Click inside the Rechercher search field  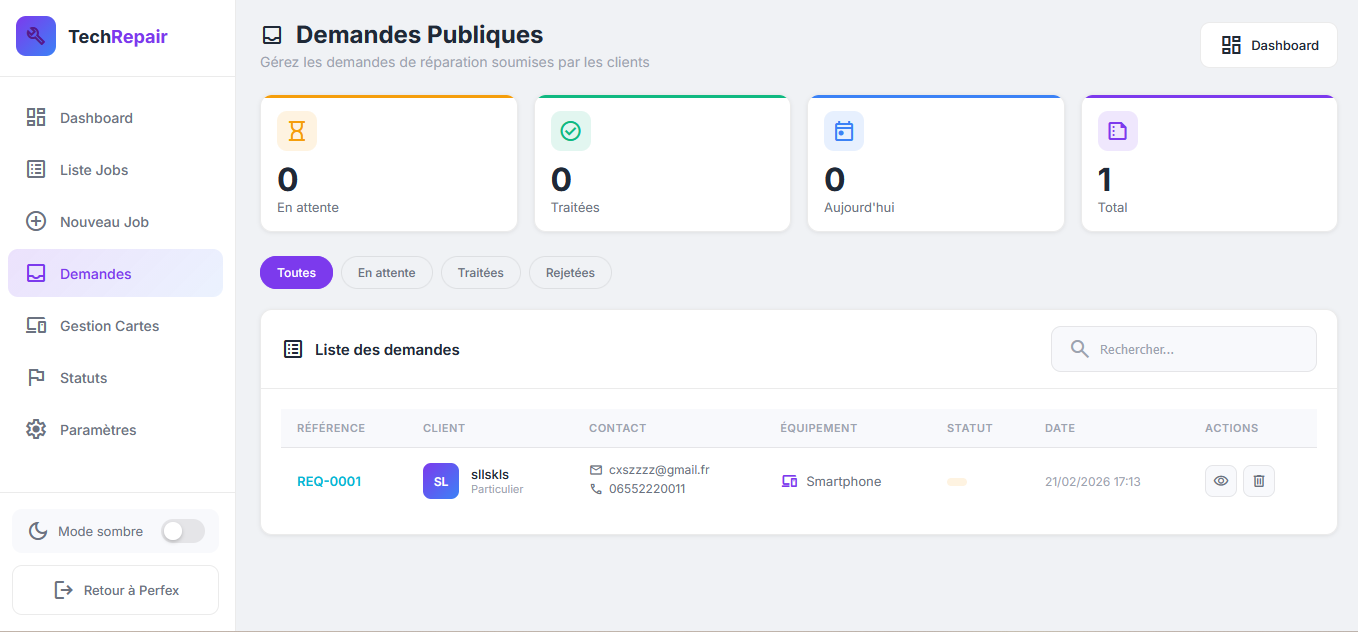click(x=1183, y=349)
